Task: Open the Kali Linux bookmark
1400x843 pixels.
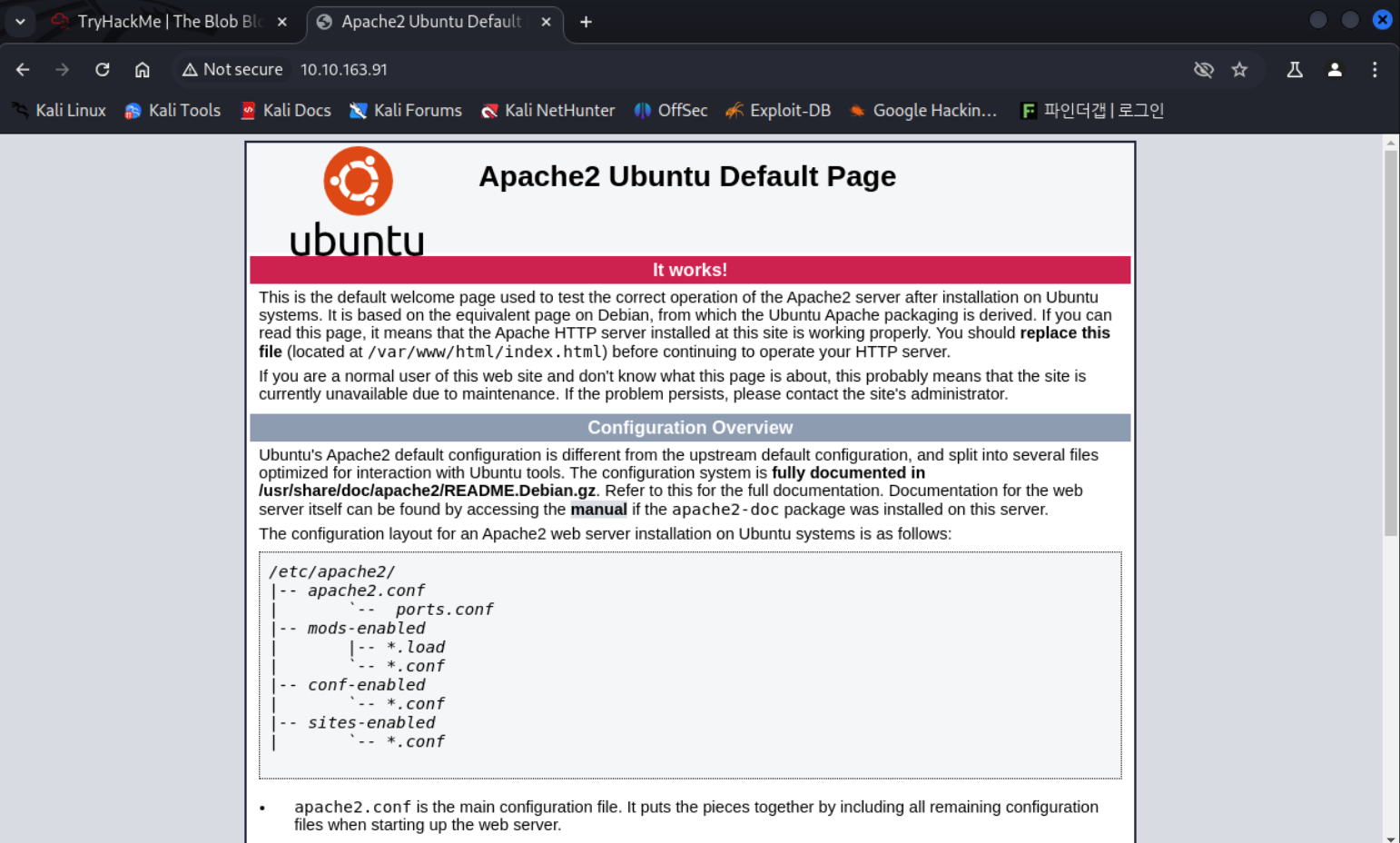Action: 59,111
